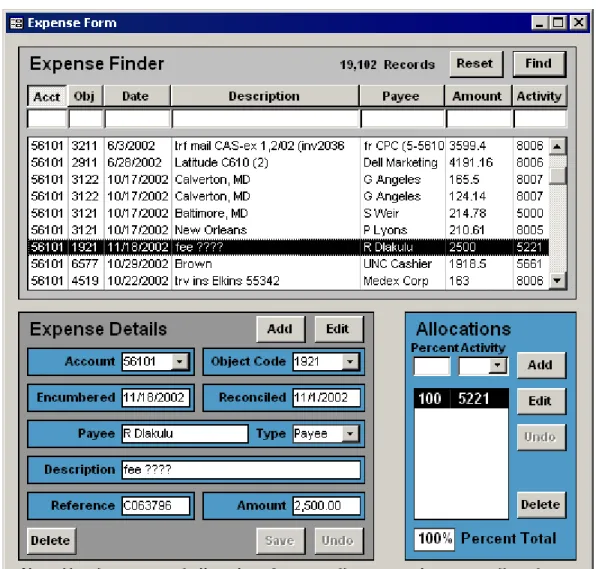Focus the Obj filter input field
This screenshot has width=596, height=569.
(86, 119)
